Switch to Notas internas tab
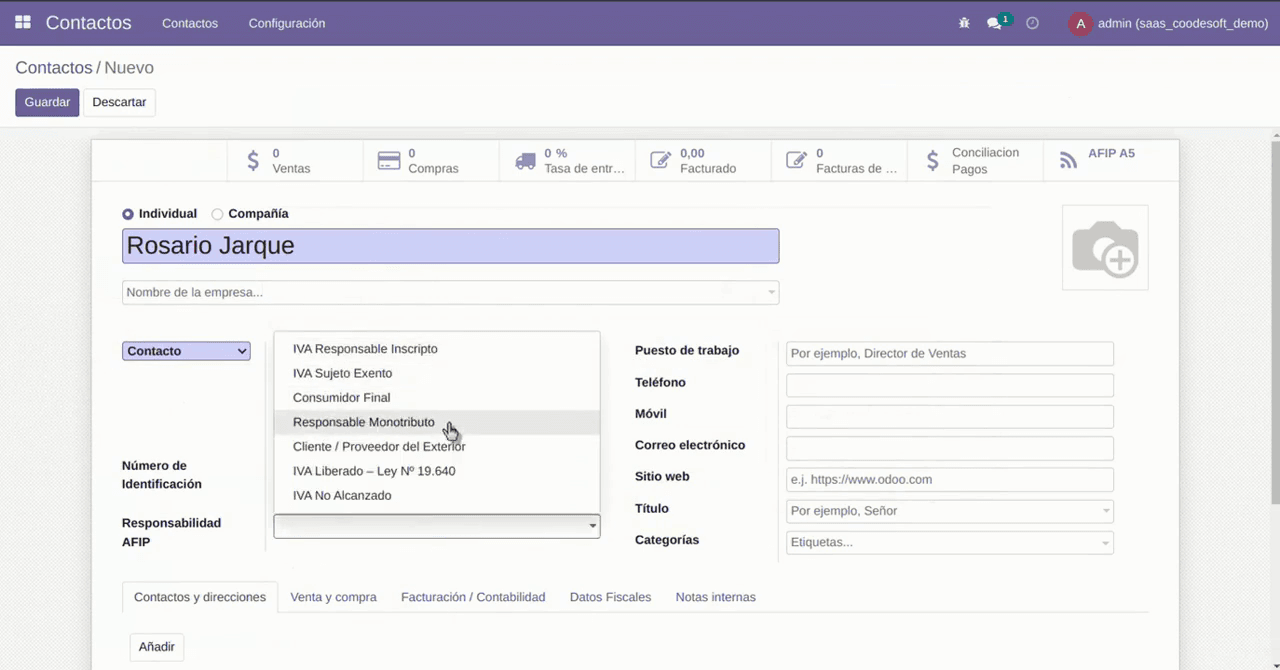 716,597
